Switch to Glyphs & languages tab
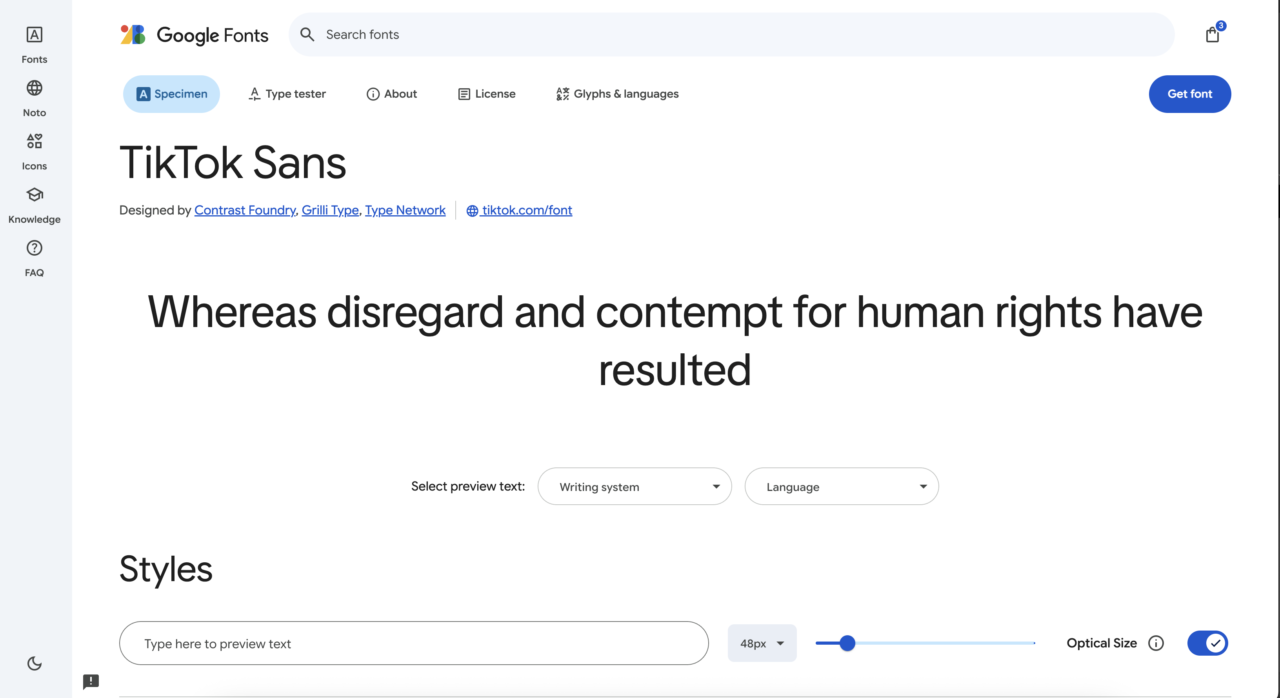 617,94
